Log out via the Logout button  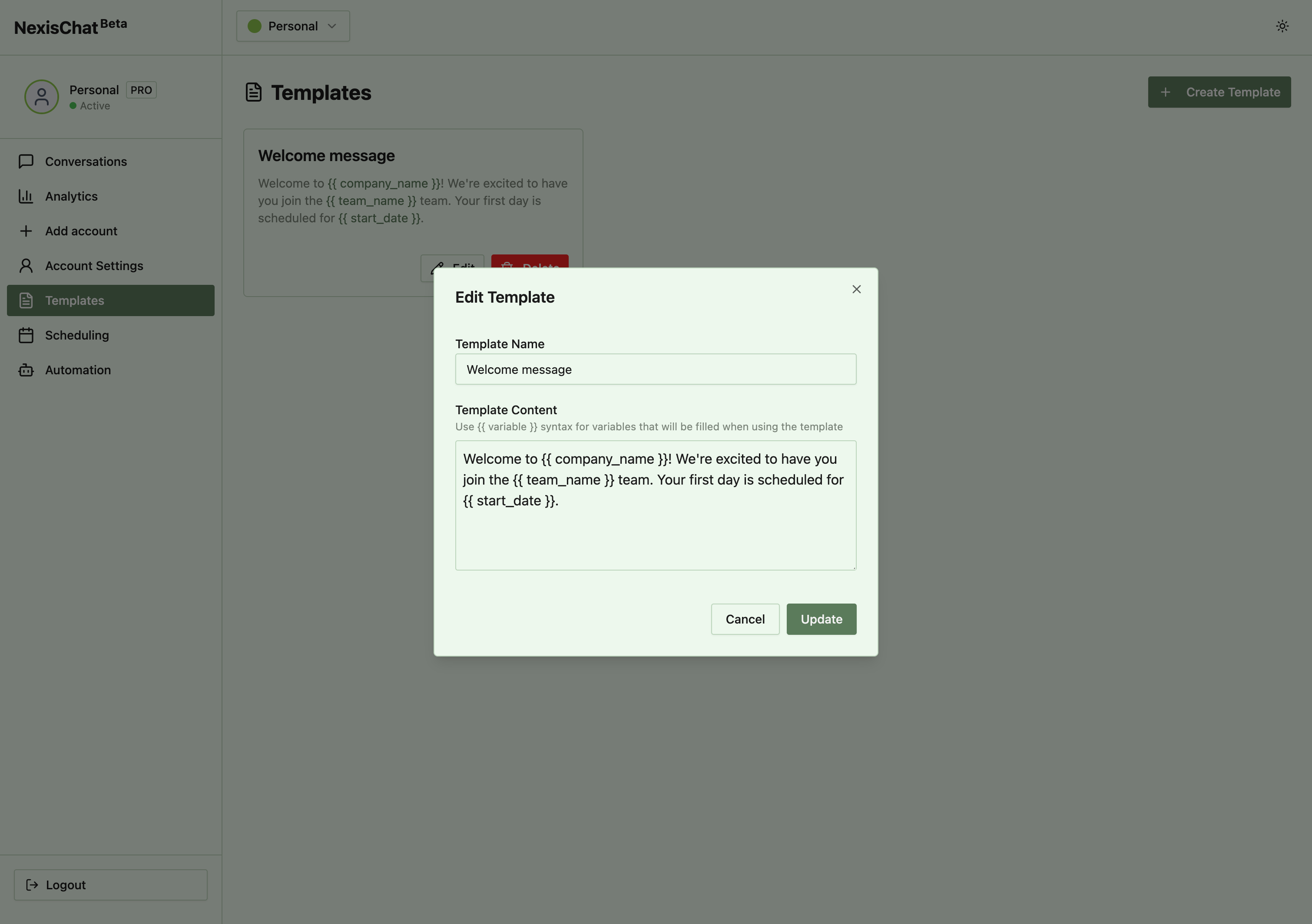[x=111, y=884]
